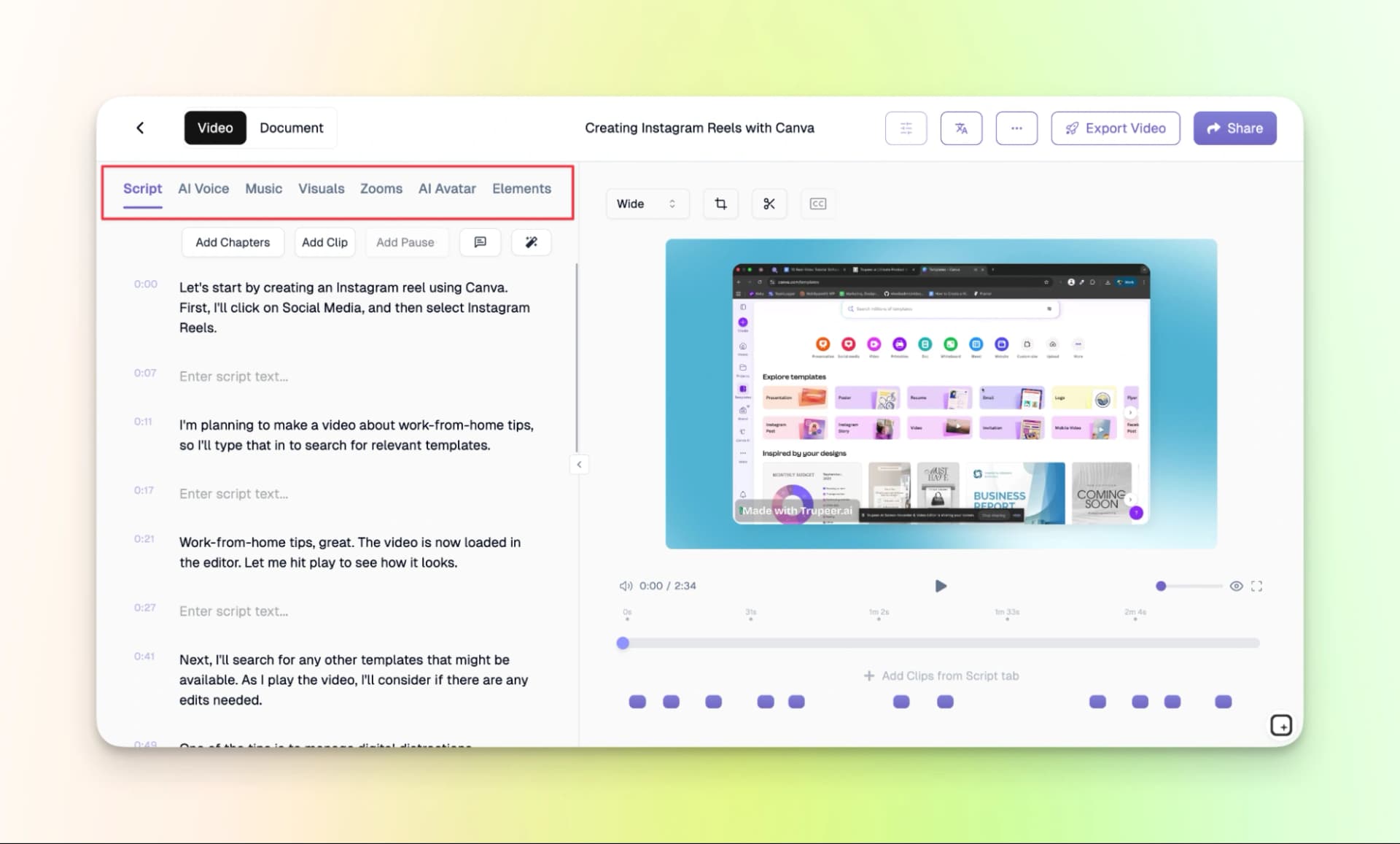Screen dimensions: 1400x844
Task: Open the scissors trim tool
Action: [x=769, y=204]
